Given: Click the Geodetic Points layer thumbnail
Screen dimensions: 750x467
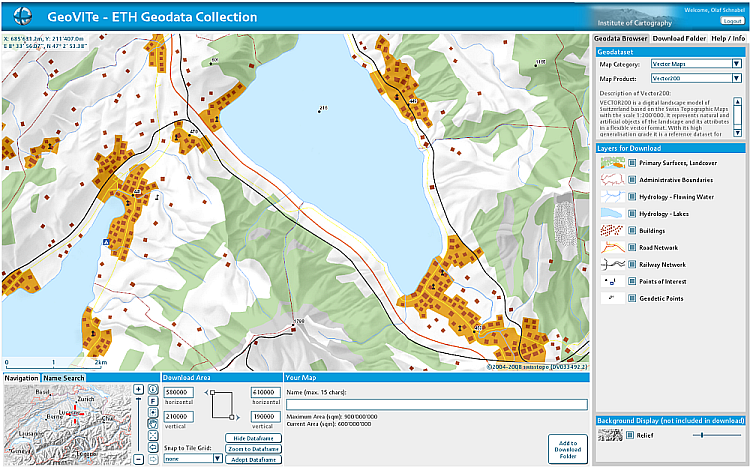Looking at the screenshot, I should pos(613,298).
